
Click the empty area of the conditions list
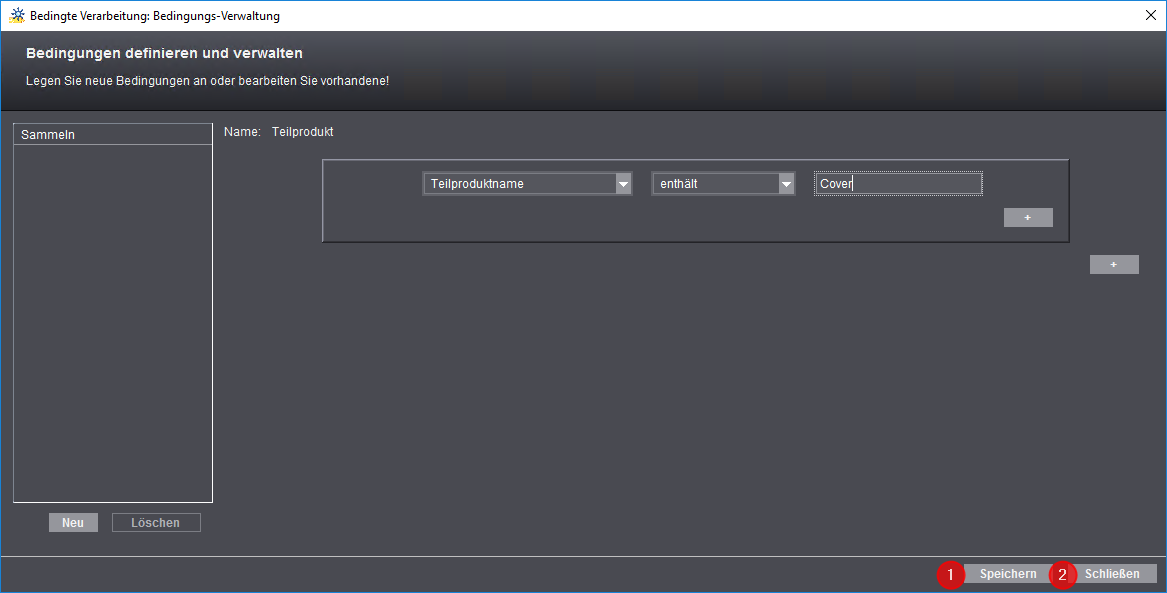click(112, 320)
